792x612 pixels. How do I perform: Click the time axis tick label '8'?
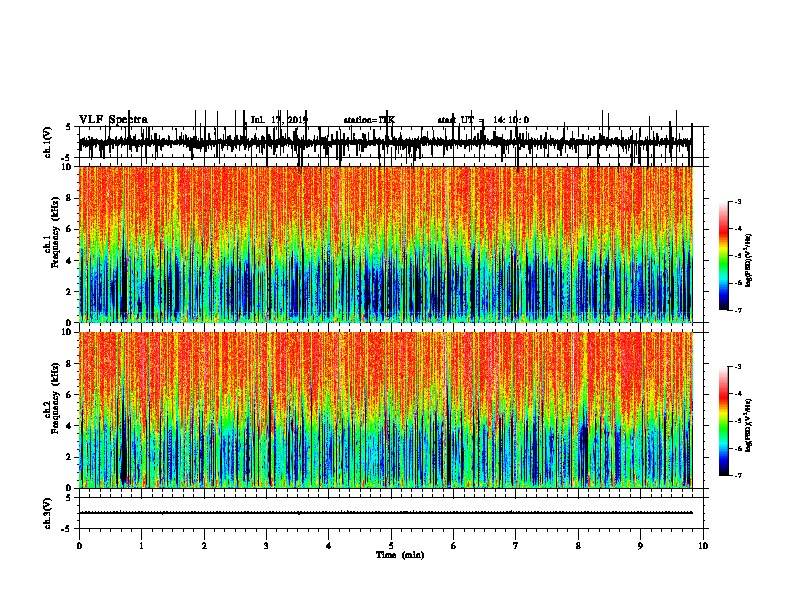coord(578,546)
